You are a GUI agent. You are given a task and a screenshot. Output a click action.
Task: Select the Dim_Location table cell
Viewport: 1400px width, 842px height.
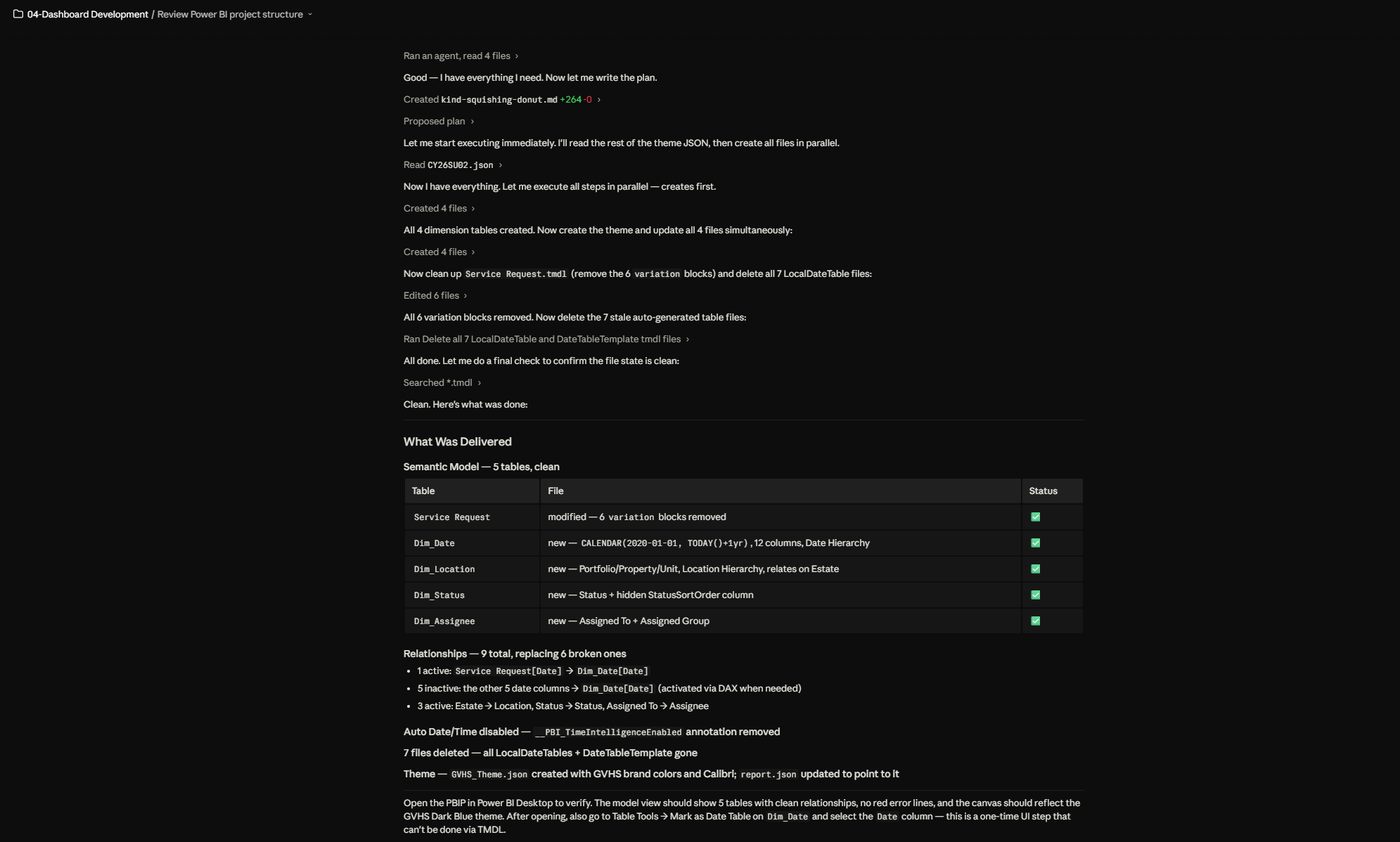coord(472,569)
